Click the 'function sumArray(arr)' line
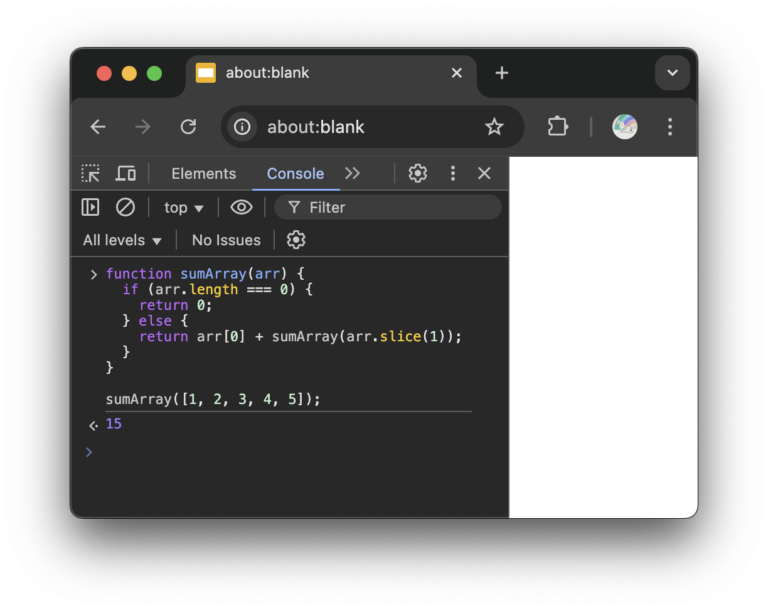 coord(205,273)
